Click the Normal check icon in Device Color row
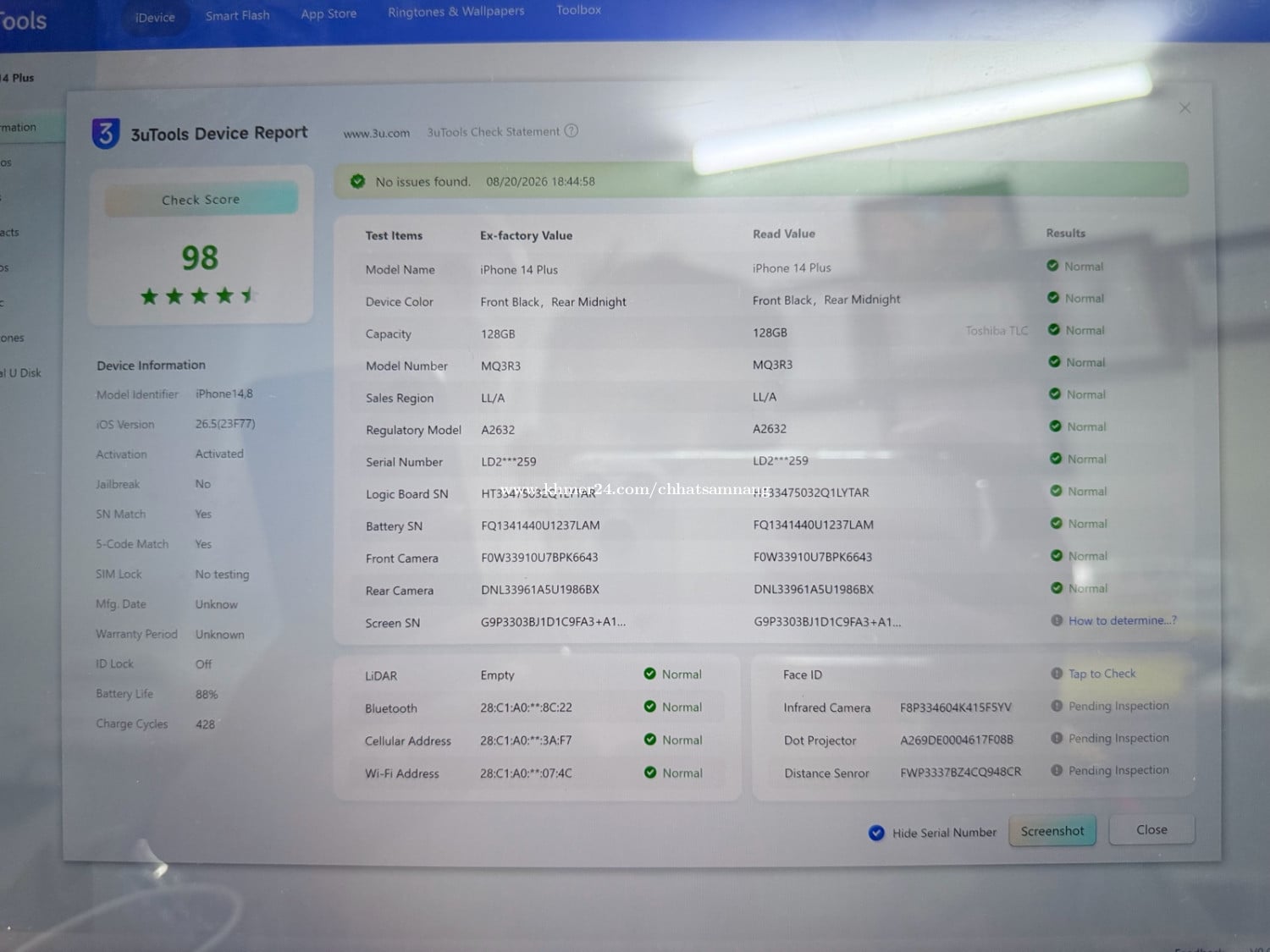This screenshot has width=1270, height=952. click(1053, 298)
